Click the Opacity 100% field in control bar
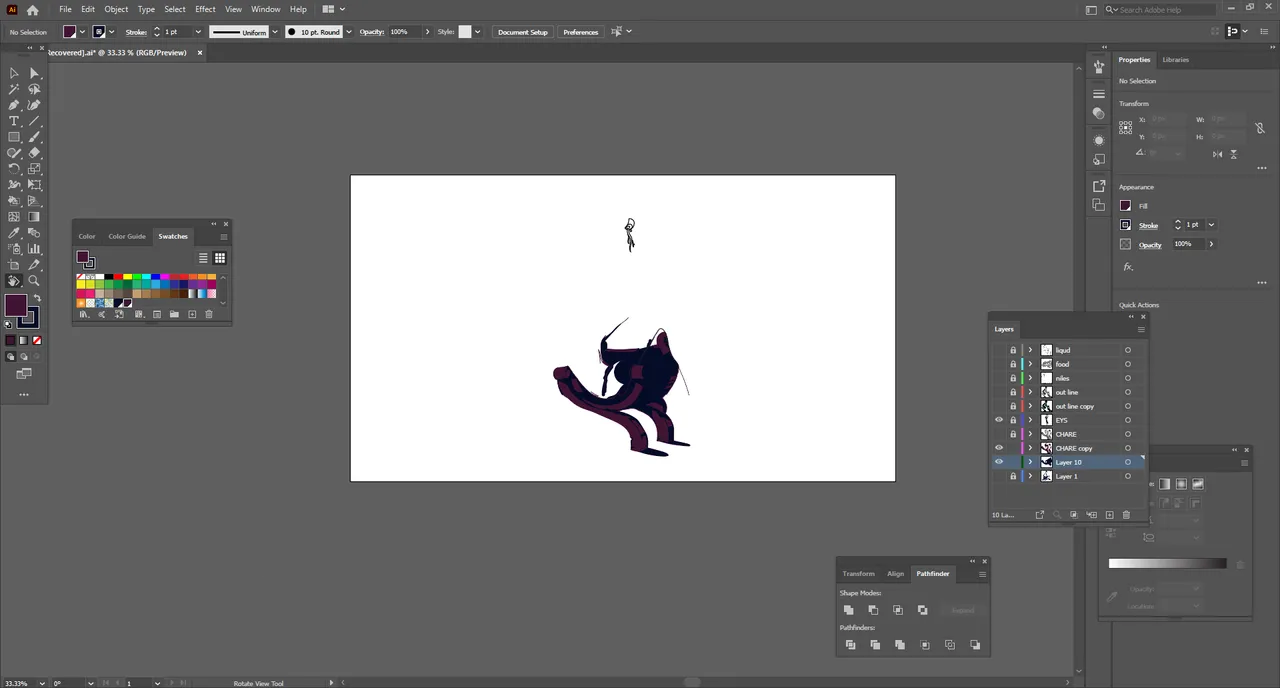This screenshot has width=1280, height=688. tap(404, 32)
